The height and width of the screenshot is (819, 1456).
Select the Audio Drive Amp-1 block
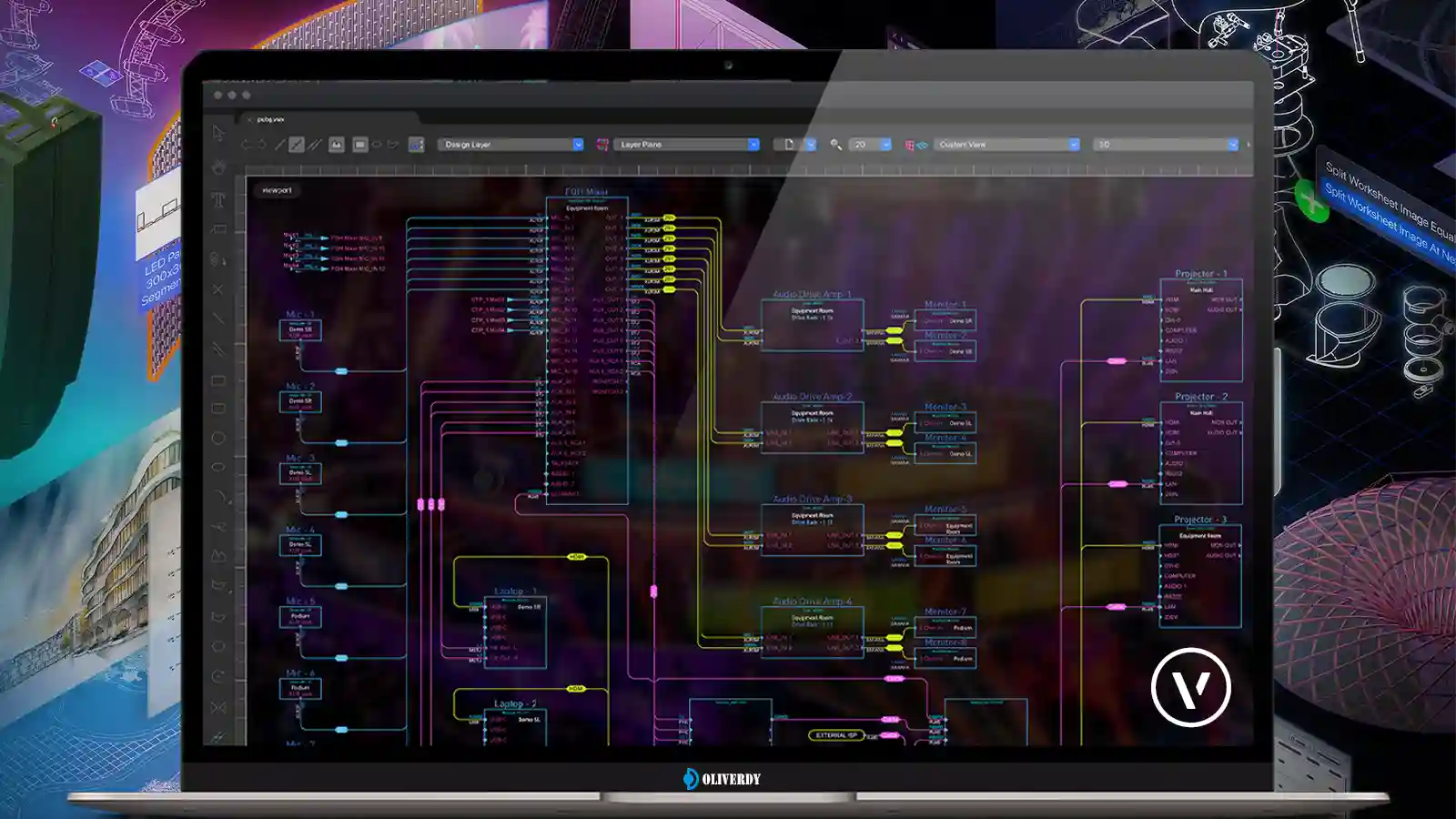[x=812, y=325]
